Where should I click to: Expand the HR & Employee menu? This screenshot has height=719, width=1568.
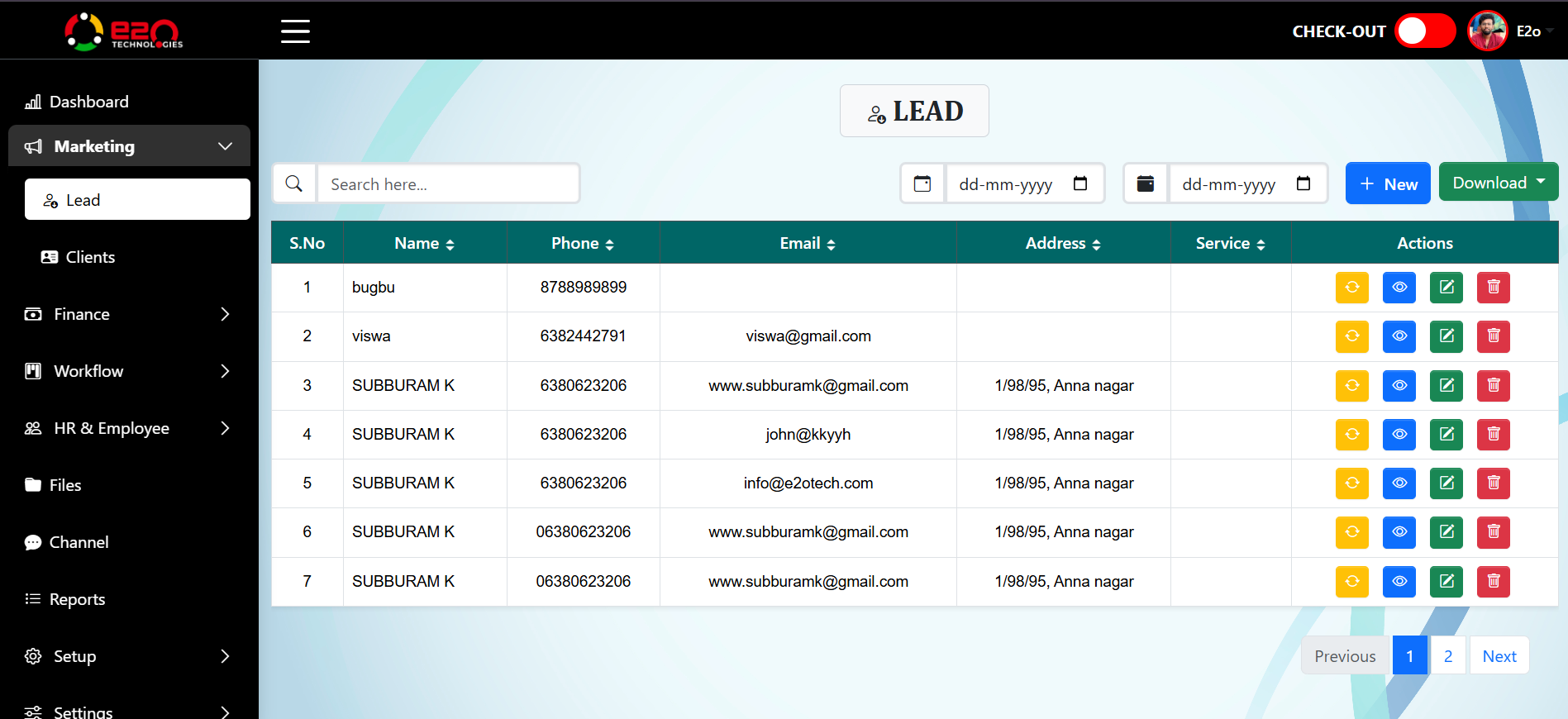(x=128, y=428)
